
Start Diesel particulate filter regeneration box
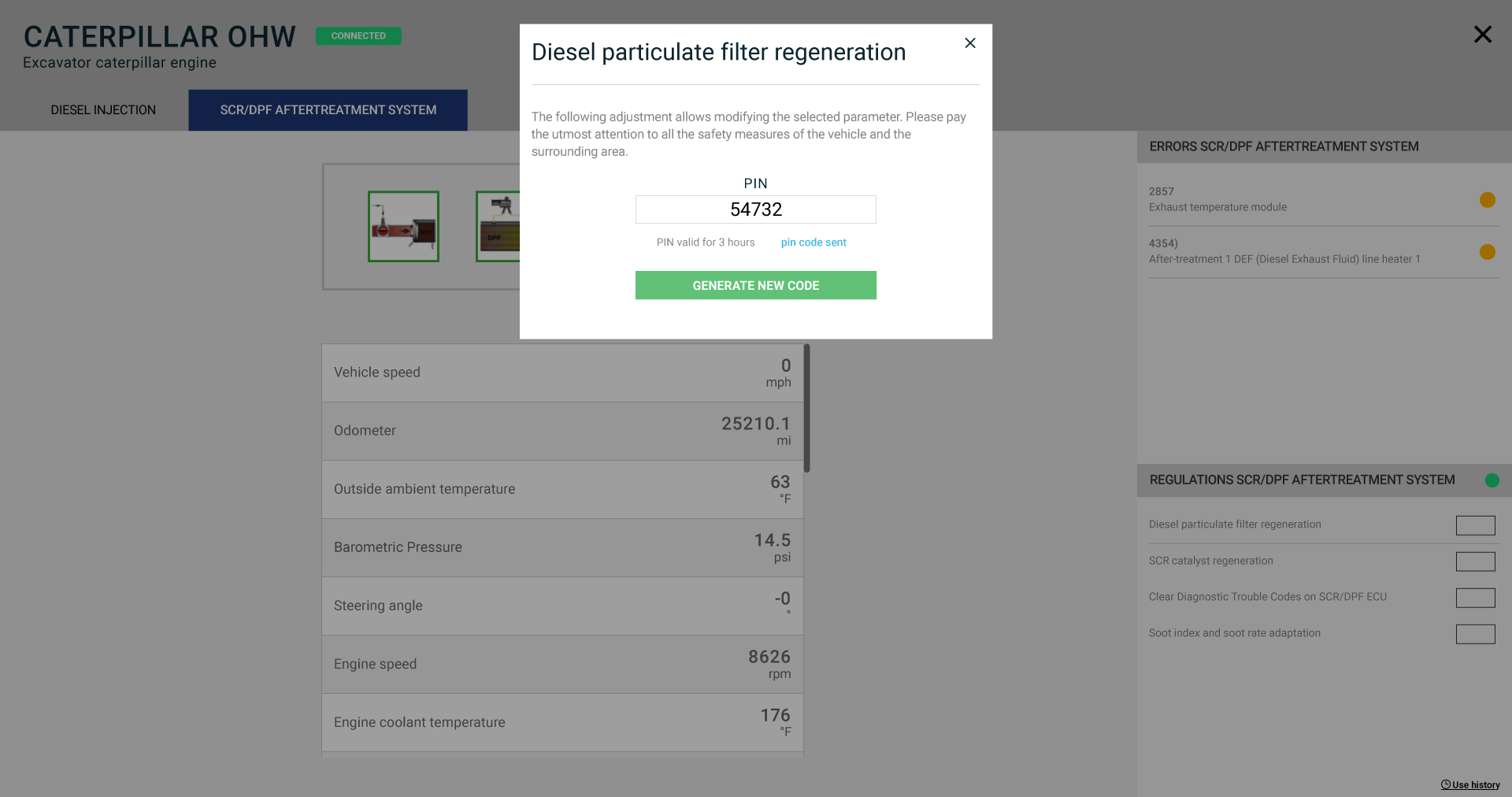pos(1476,525)
